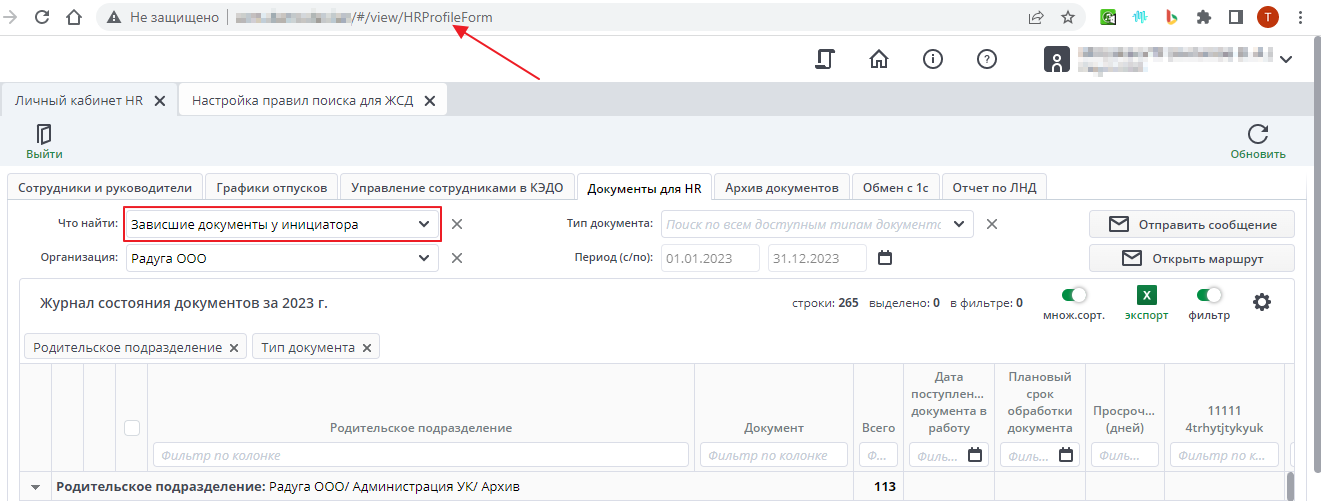This screenshot has width=1321, height=501.
Task: Disable the фильтр toggle switch
Action: [x=1209, y=295]
